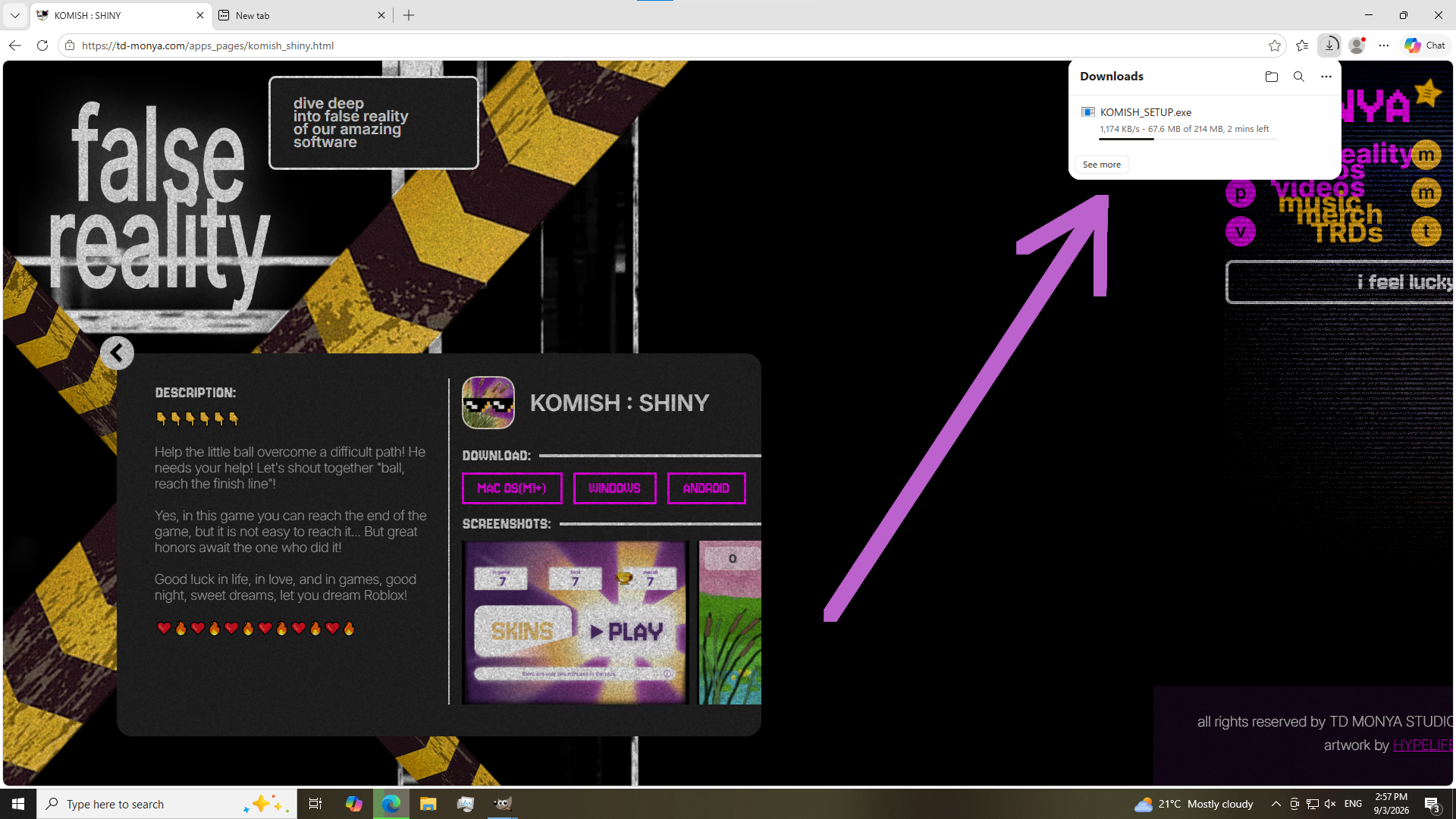Screen dimensions: 1456x819
Task: Open the Favorites collection icon
Action: pos(1302,45)
